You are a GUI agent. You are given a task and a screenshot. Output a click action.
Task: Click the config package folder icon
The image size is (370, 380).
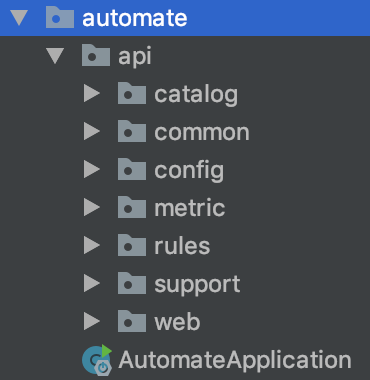[132, 170]
